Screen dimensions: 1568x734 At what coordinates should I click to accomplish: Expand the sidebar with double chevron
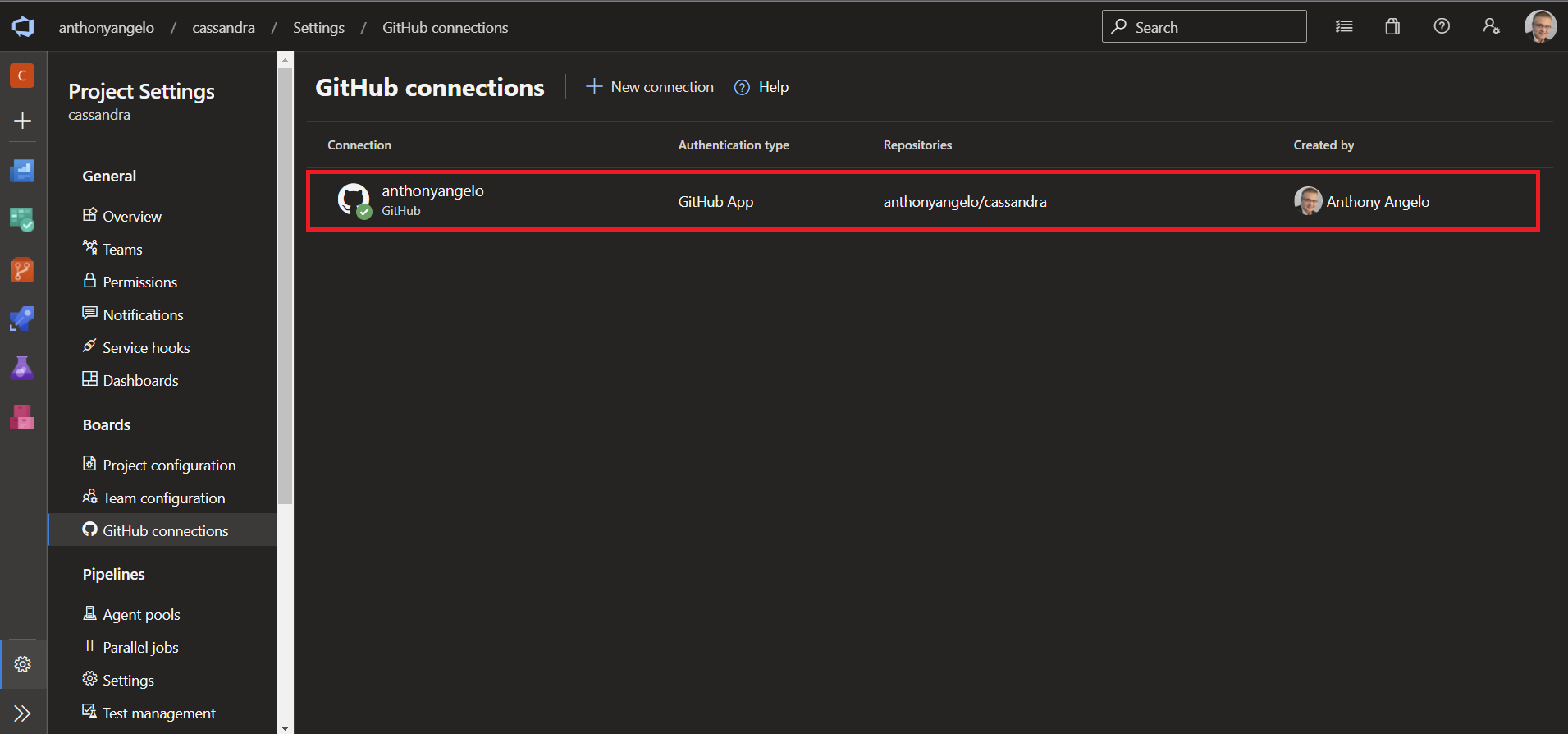22,713
